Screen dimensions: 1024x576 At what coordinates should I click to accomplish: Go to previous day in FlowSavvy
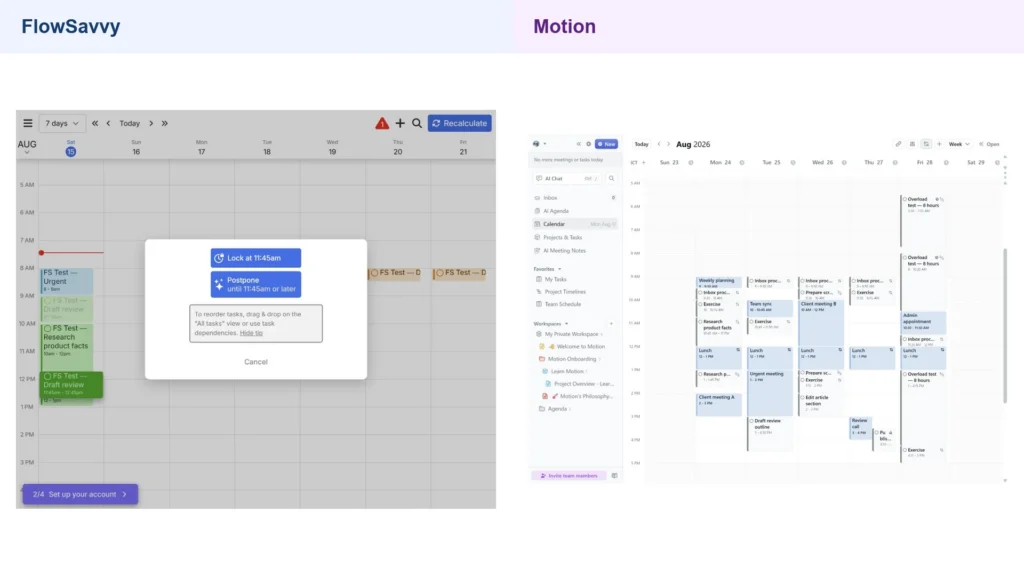click(x=108, y=123)
